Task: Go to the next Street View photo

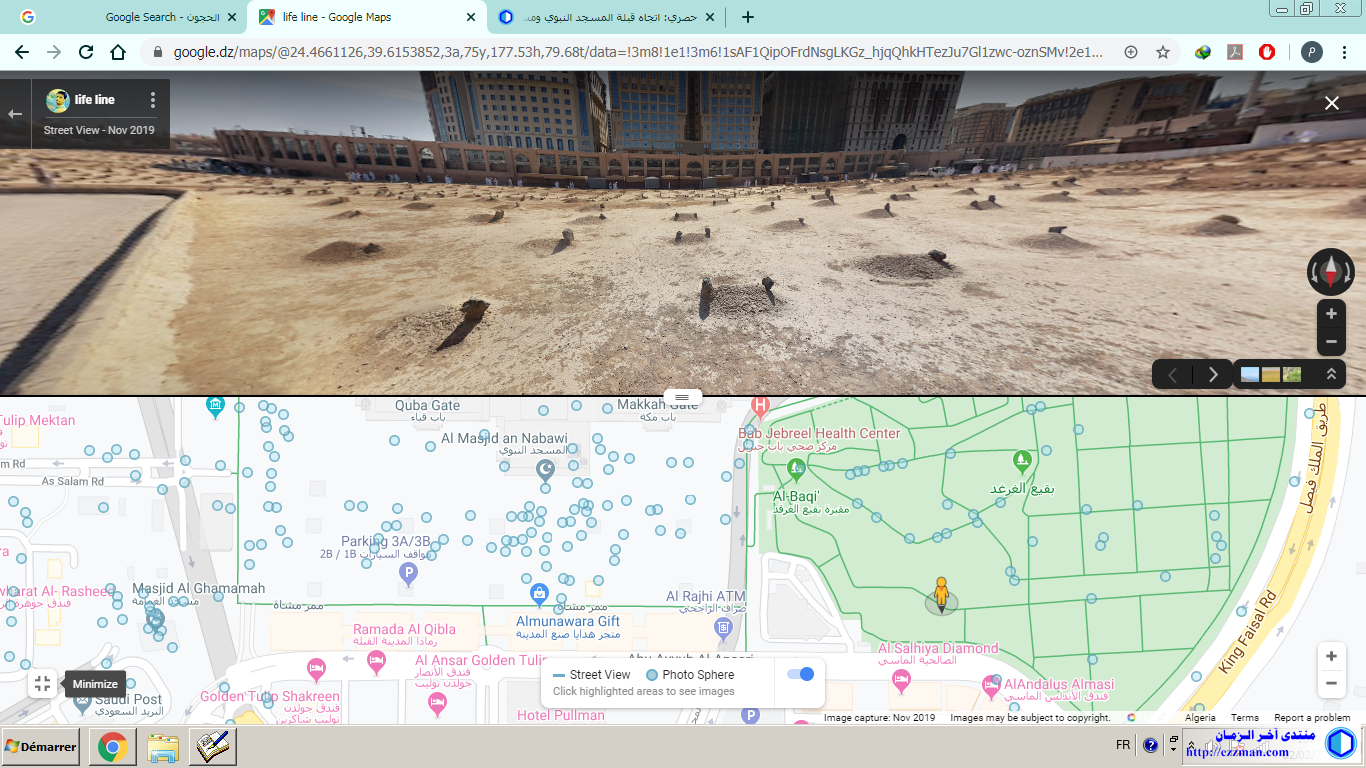Action: [1213, 375]
